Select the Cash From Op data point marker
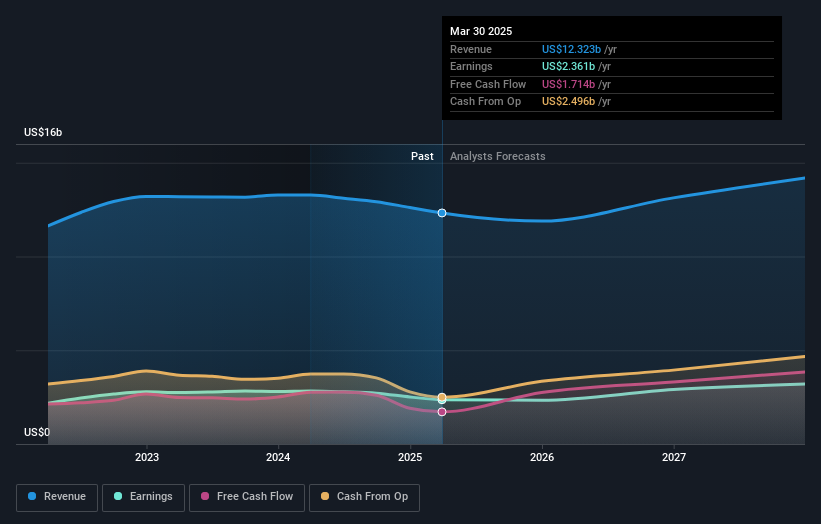The height and width of the screenshot is (524, 821). [x=442, y=397]
